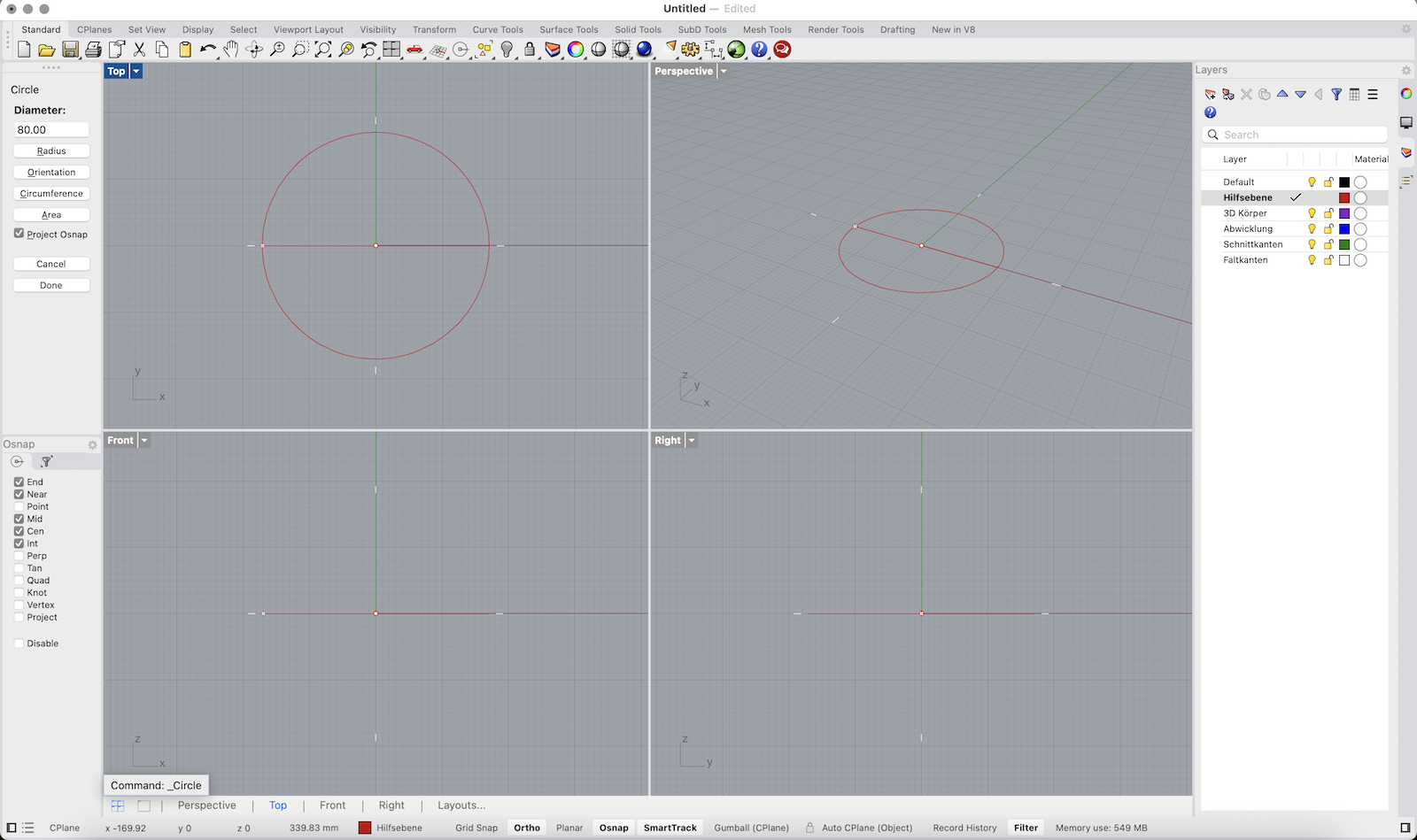The height and width of the screenshot is (840, 1417).
Task: Click the light bulb Hide Objects icon
Action: pyautogui.click(x=507, y=50)
